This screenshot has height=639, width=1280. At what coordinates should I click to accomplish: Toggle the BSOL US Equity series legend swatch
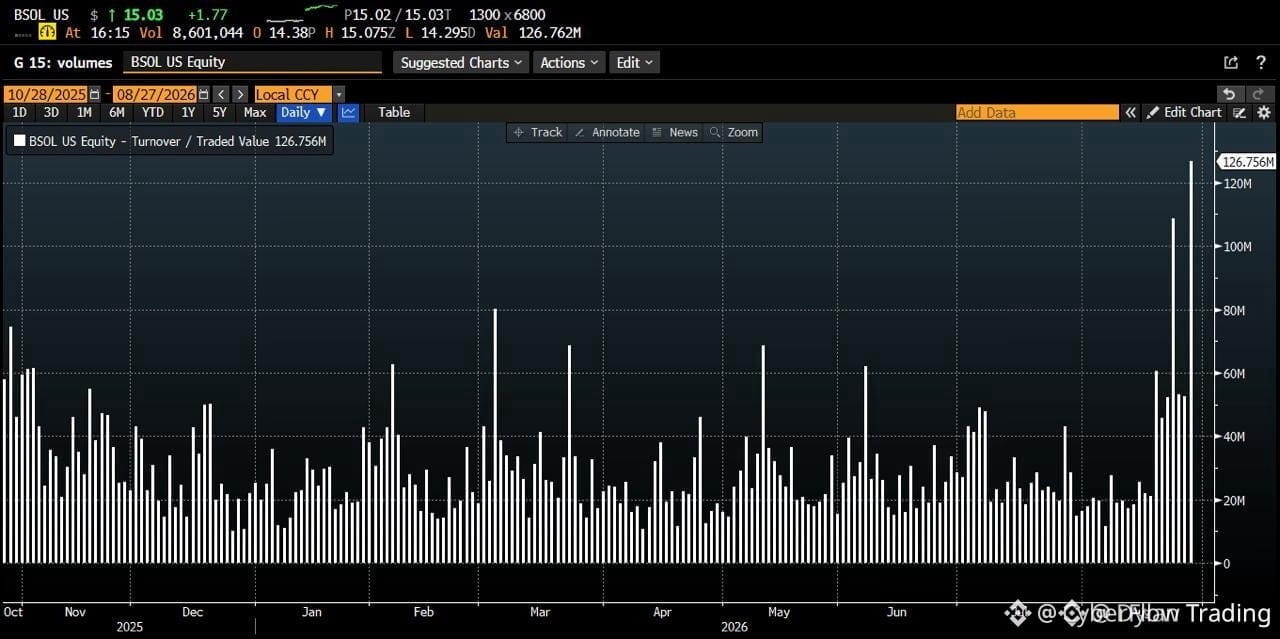(x=19, y=141)
